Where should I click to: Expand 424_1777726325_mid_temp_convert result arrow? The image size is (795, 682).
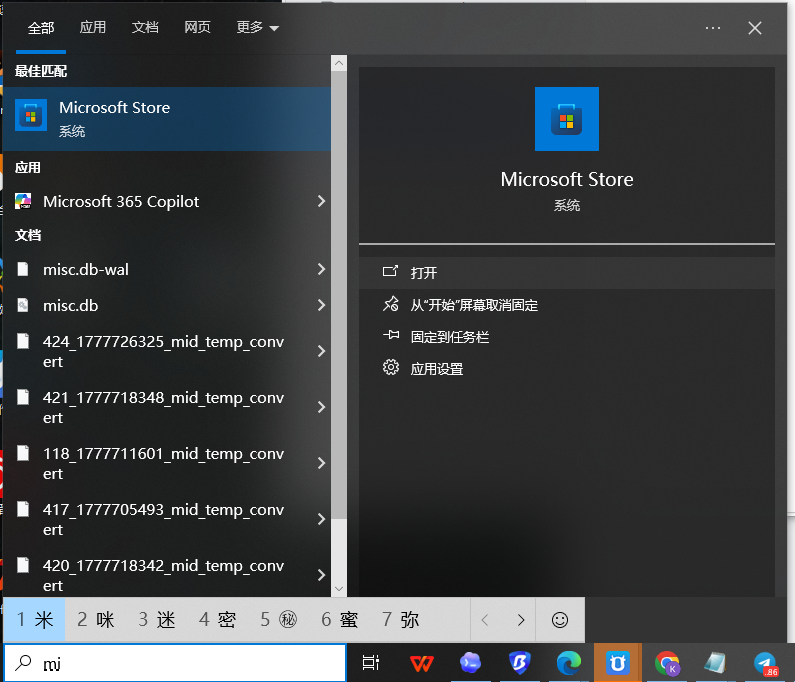(321, 351)
